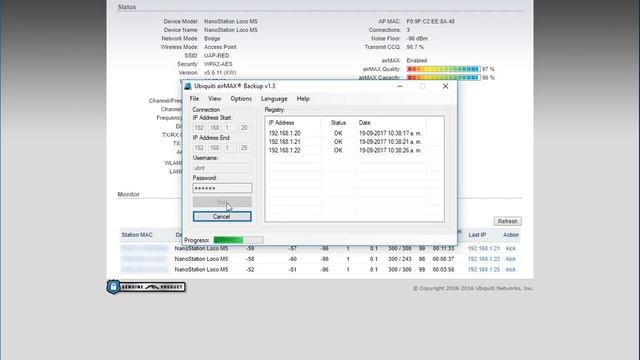Open Last IP link 192.168.1.25

484,270
